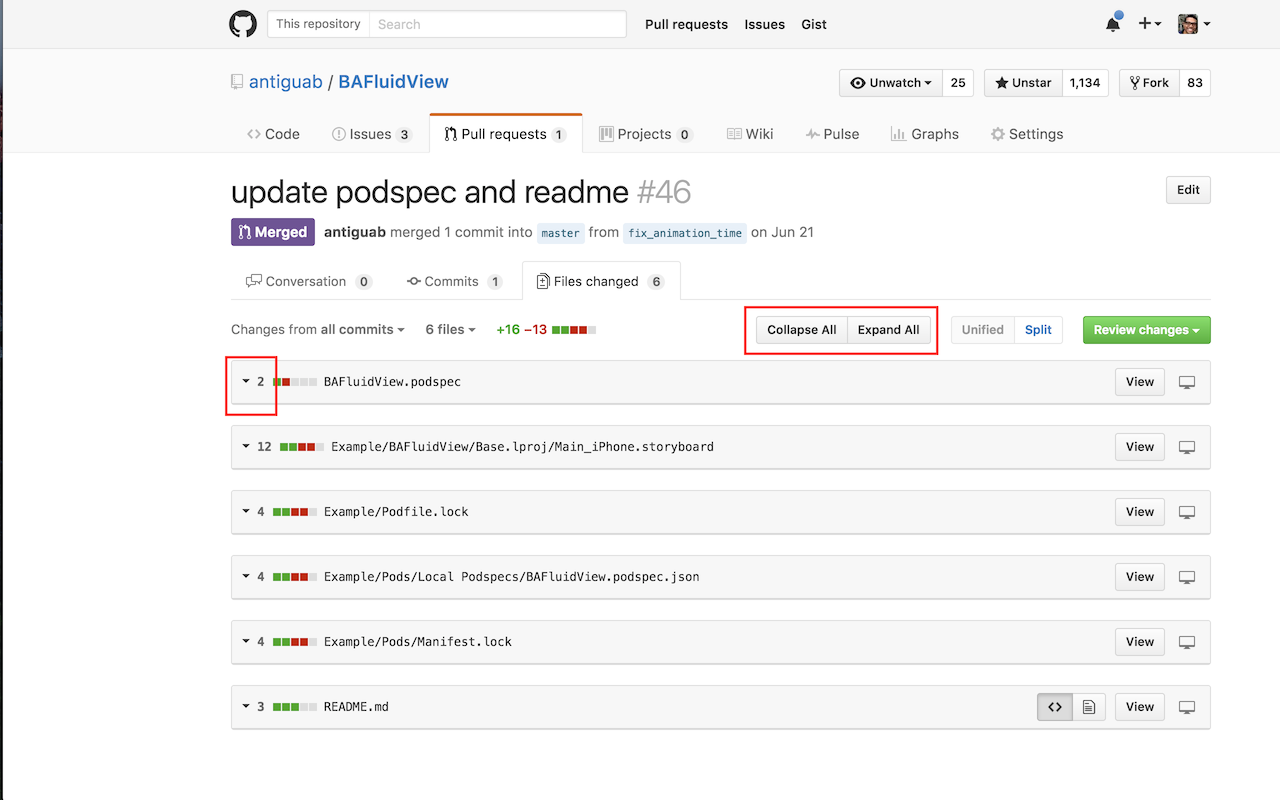View the Main_iPhone.storyboard file
Image resolution: width=1280 pixels, height=800 pixels.
coord(1140,447)
